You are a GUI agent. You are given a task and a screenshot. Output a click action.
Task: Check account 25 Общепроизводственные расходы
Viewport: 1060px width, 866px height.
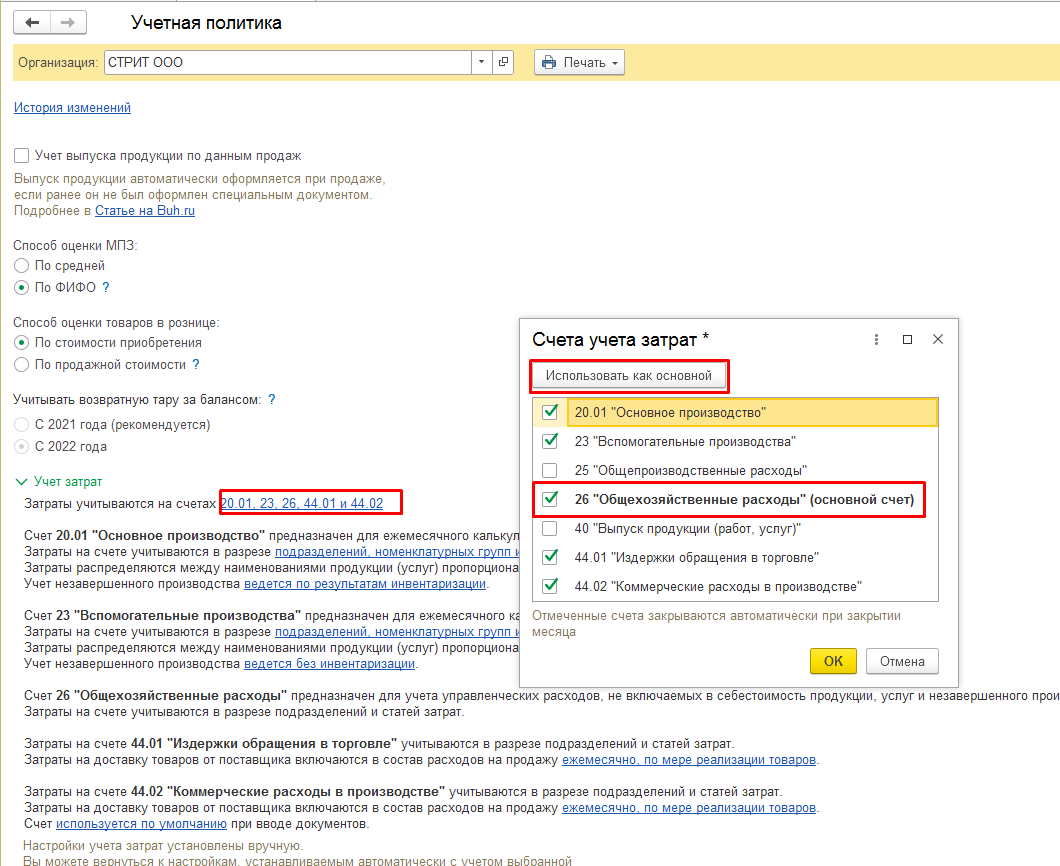click(x=550, y=470)
